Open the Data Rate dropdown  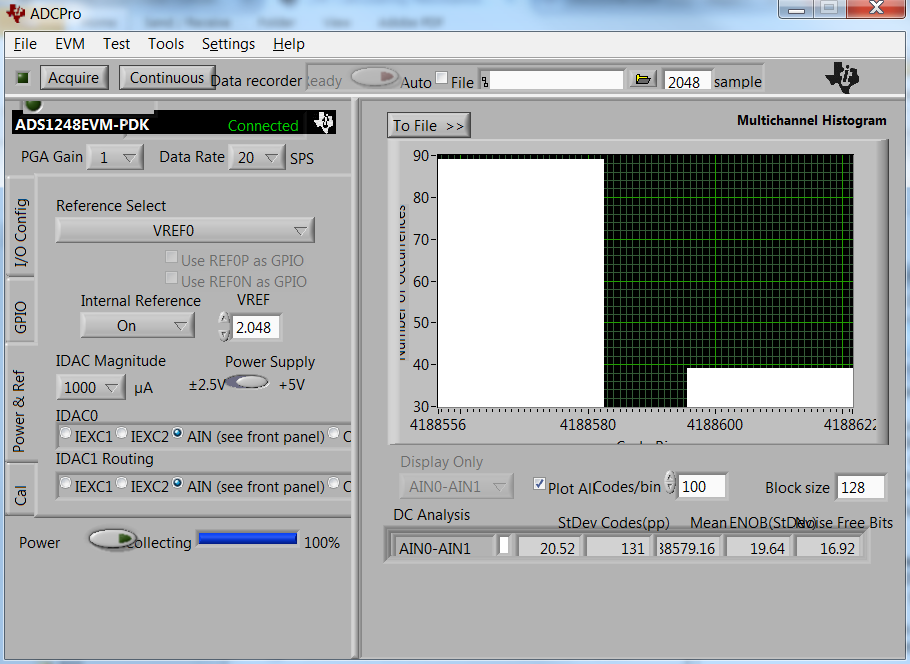point(257,157)
